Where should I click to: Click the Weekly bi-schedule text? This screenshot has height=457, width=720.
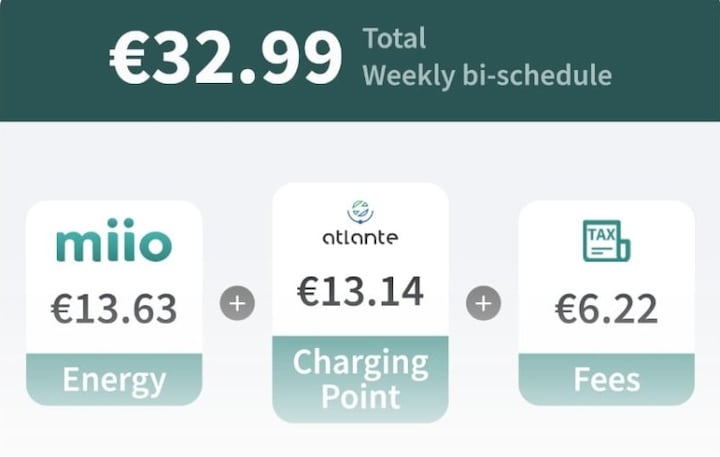[x=487, y=75]
